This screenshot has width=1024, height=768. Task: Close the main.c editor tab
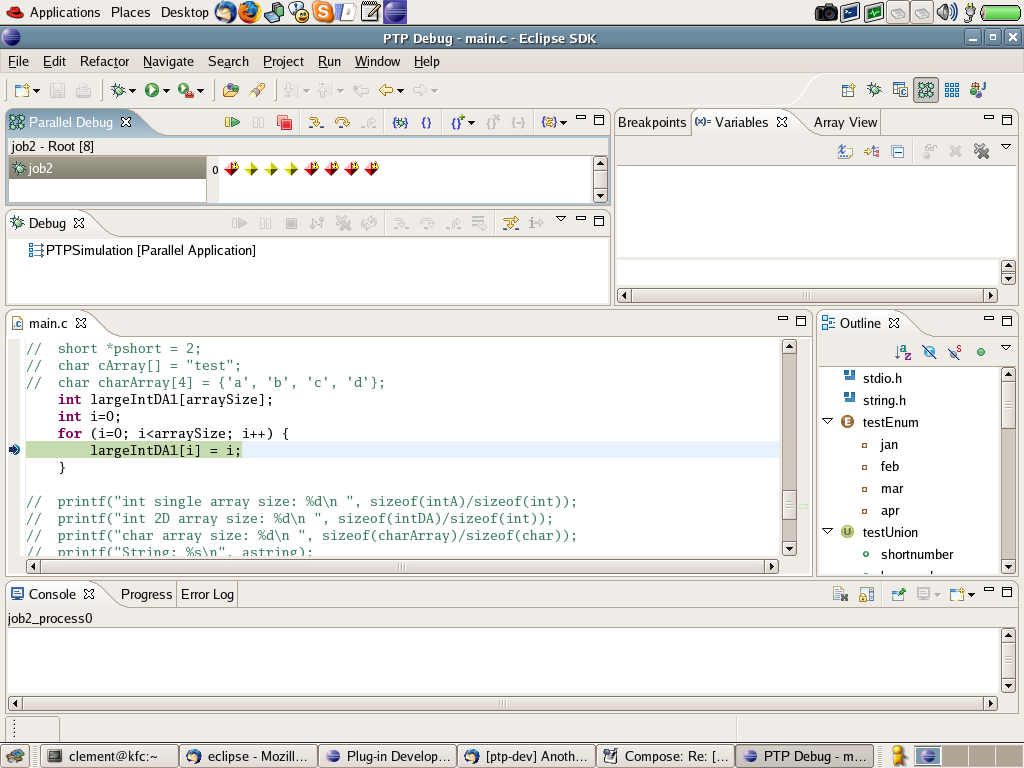(81, 323)
